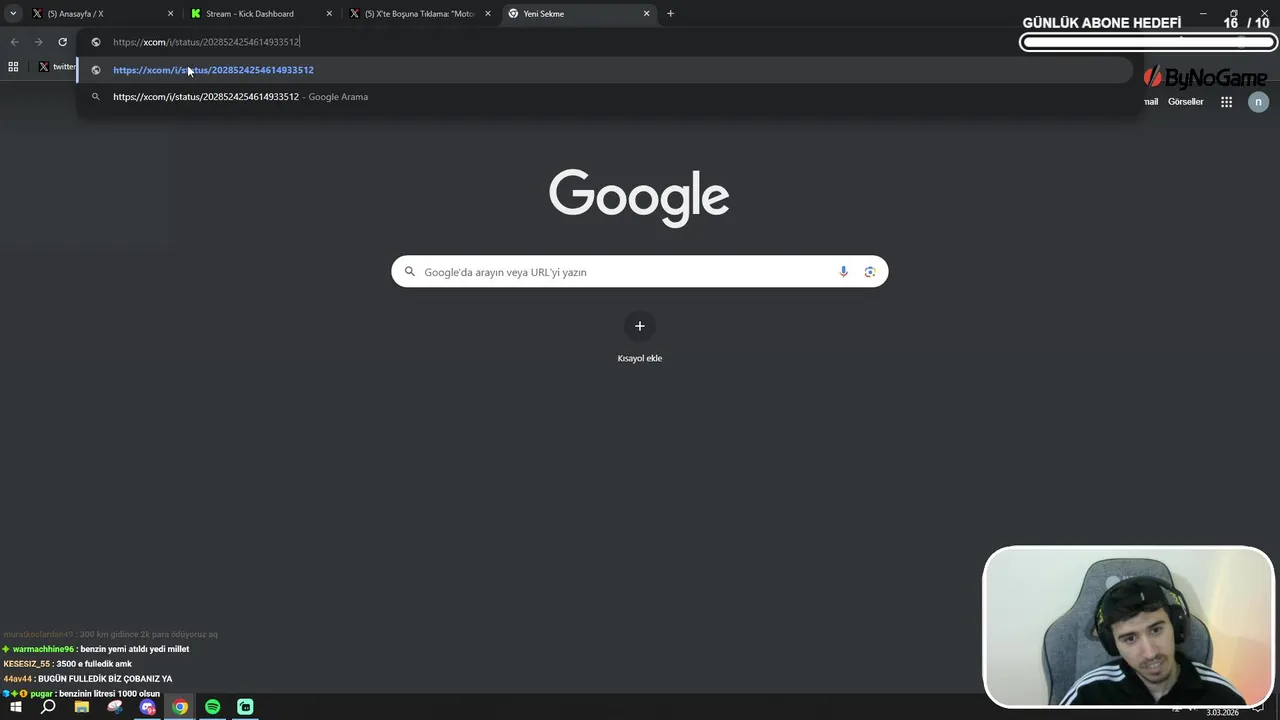This screenshot has width=1280, height=720.
Task: Open the Google account avatar
Action: [1258, 101]
